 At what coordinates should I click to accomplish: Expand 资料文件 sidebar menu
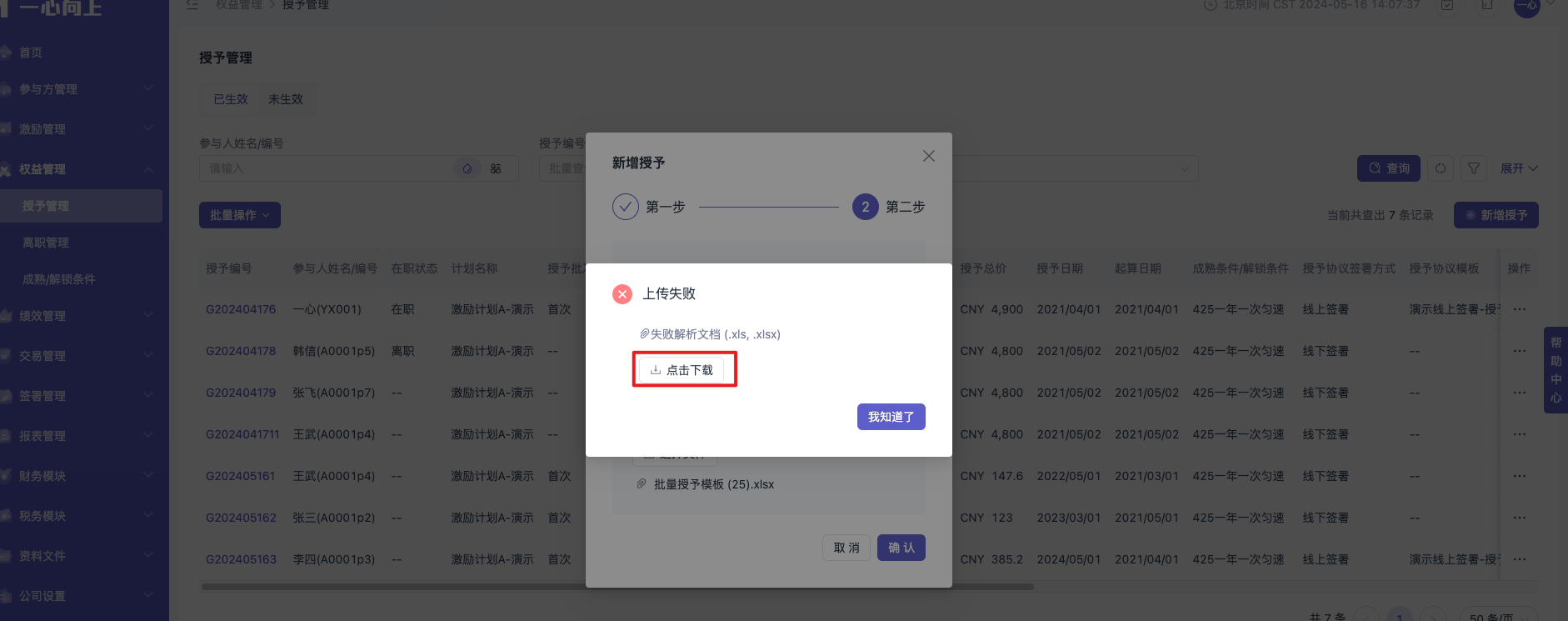pos(81,556)
